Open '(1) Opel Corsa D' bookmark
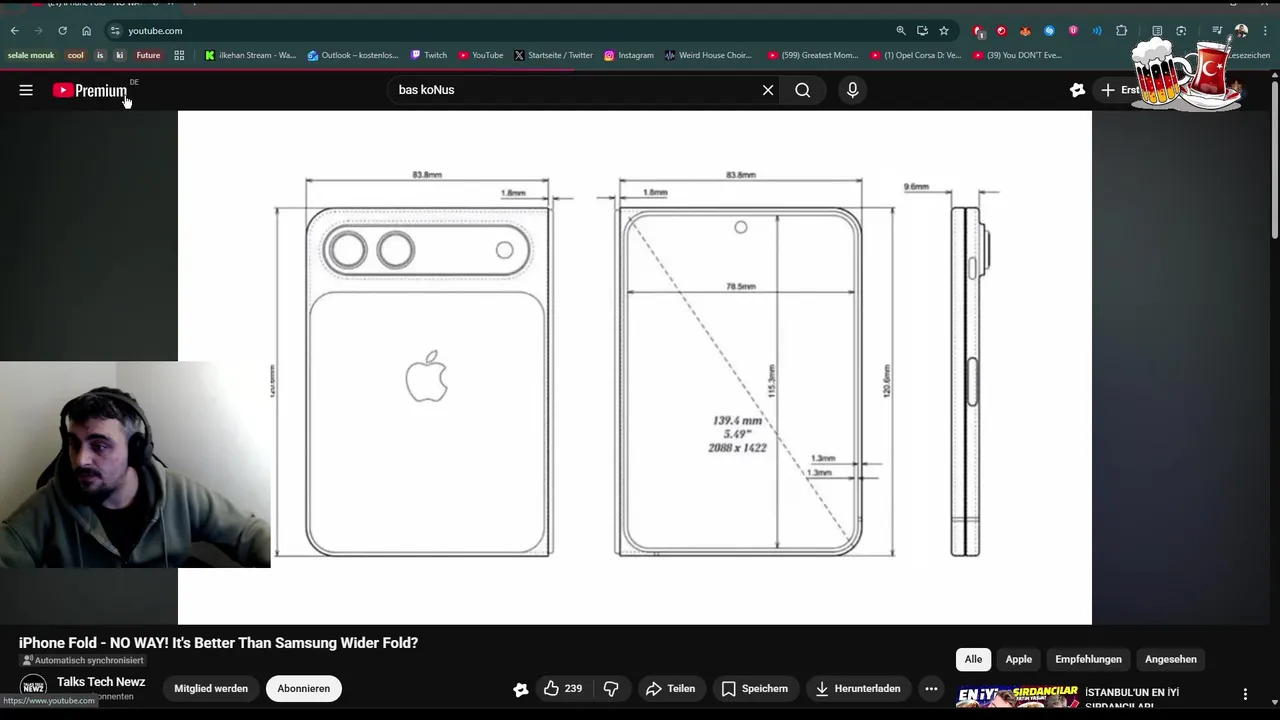 click(x=916, y=55)
